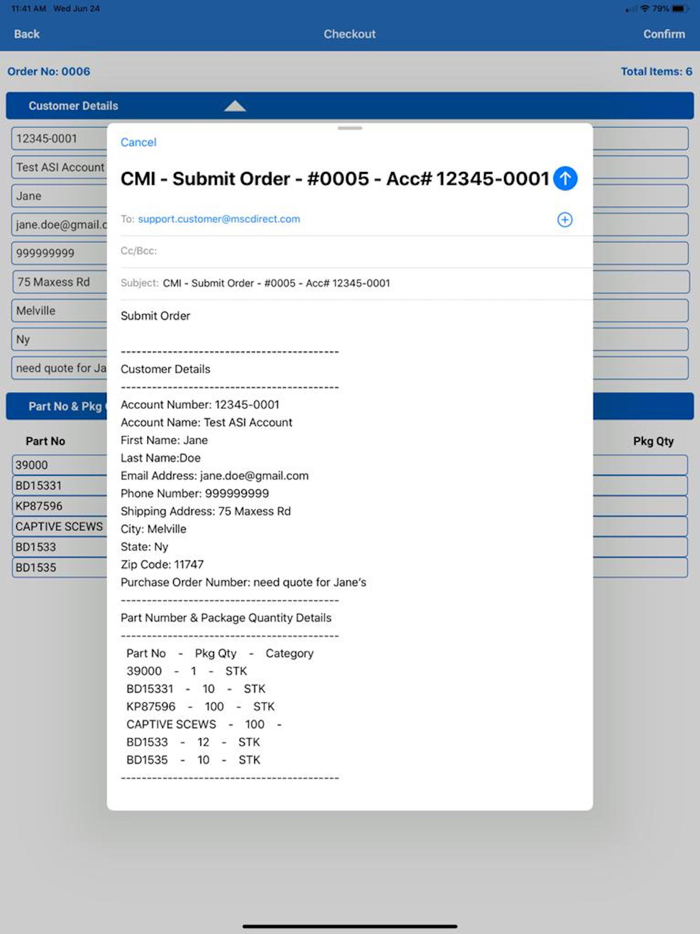Image resolution: width=700 pixels, height=934 pixels.
Task: Tap Account Number: 12345-0001 in email body
Action: tap(200, 405)
